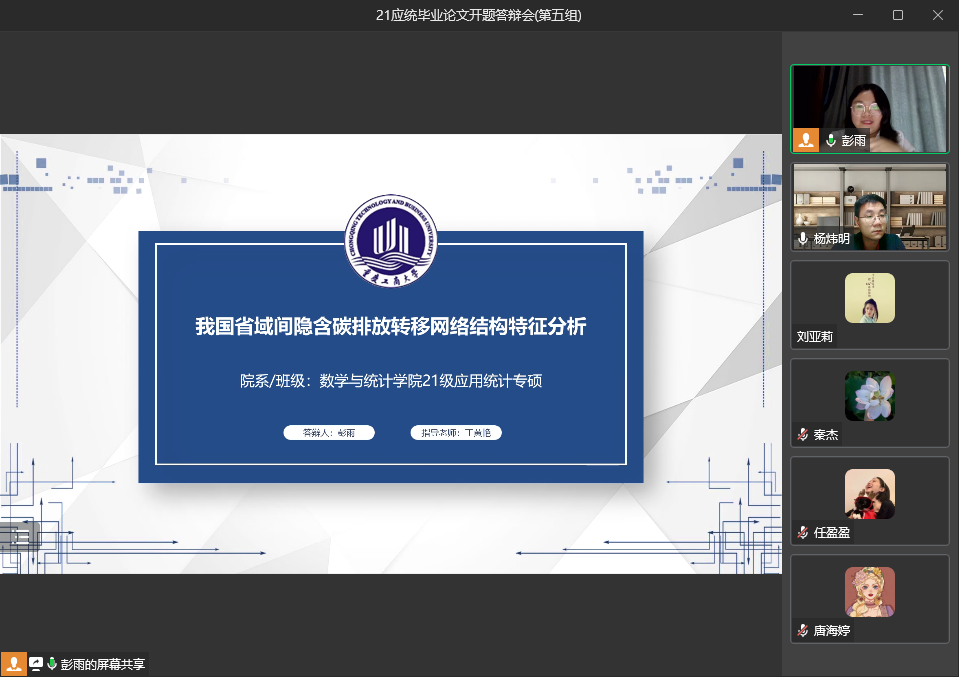Click 唐海婷's cartoon avatar
The height and width of the screenshot is (679, 959).
[869, 592]
